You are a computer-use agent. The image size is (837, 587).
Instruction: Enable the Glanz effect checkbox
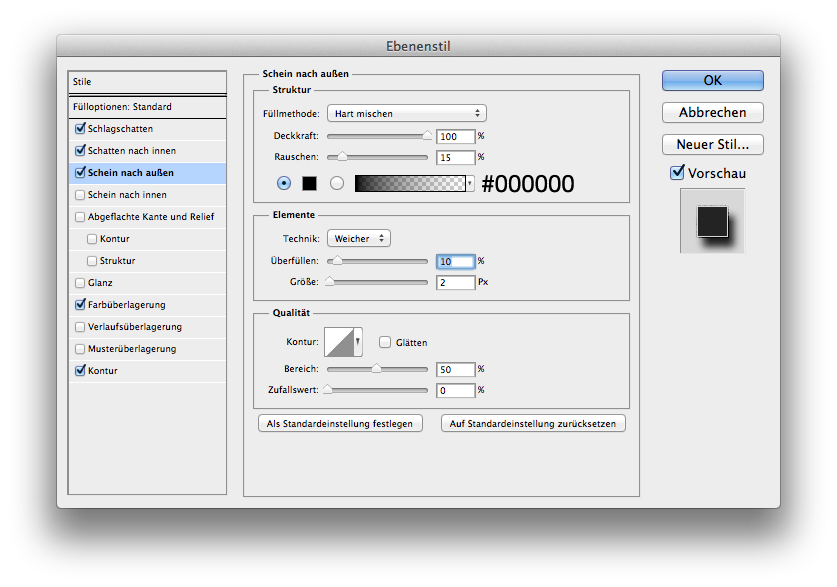tap(80, 283)
